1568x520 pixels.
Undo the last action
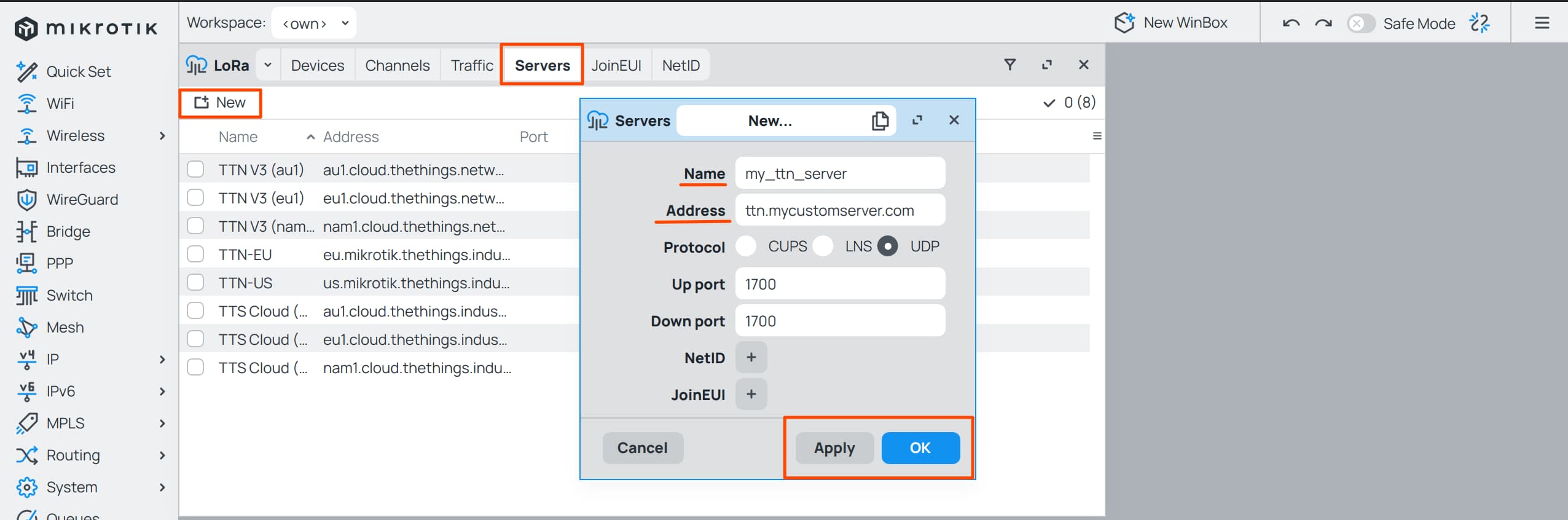[1291, 23]
